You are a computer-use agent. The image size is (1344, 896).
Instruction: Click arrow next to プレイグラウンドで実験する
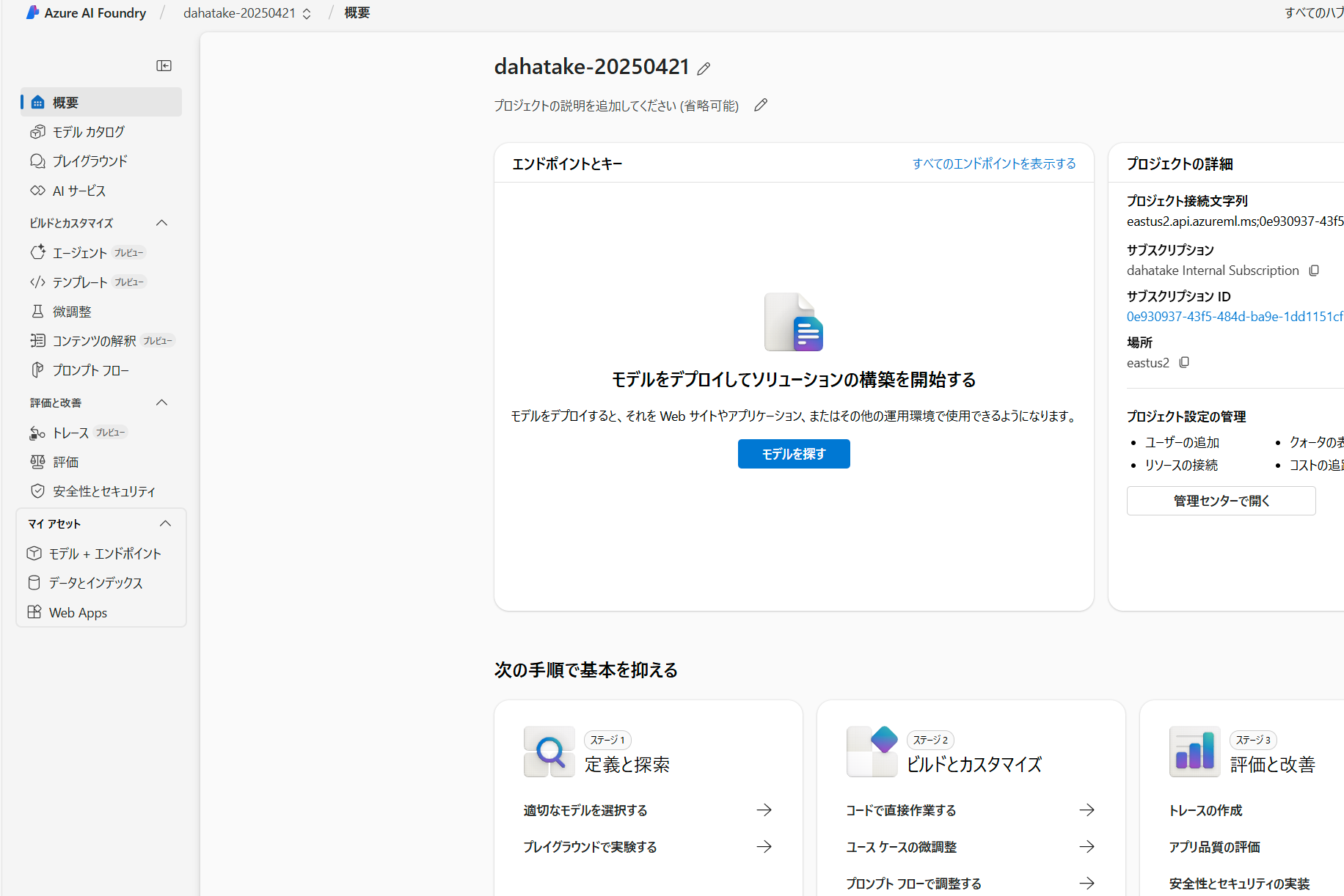(x=764, y=847)
